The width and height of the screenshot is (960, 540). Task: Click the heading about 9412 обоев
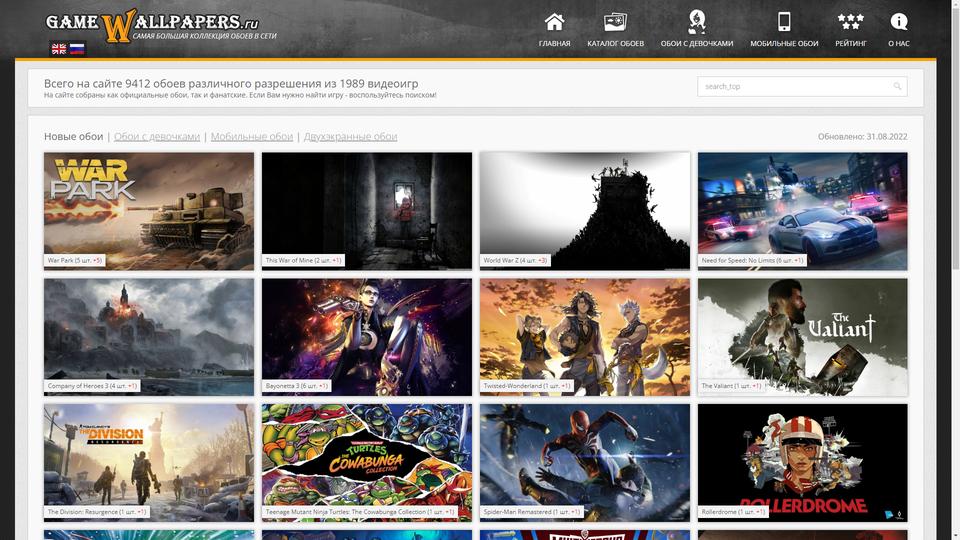point(231,83)
